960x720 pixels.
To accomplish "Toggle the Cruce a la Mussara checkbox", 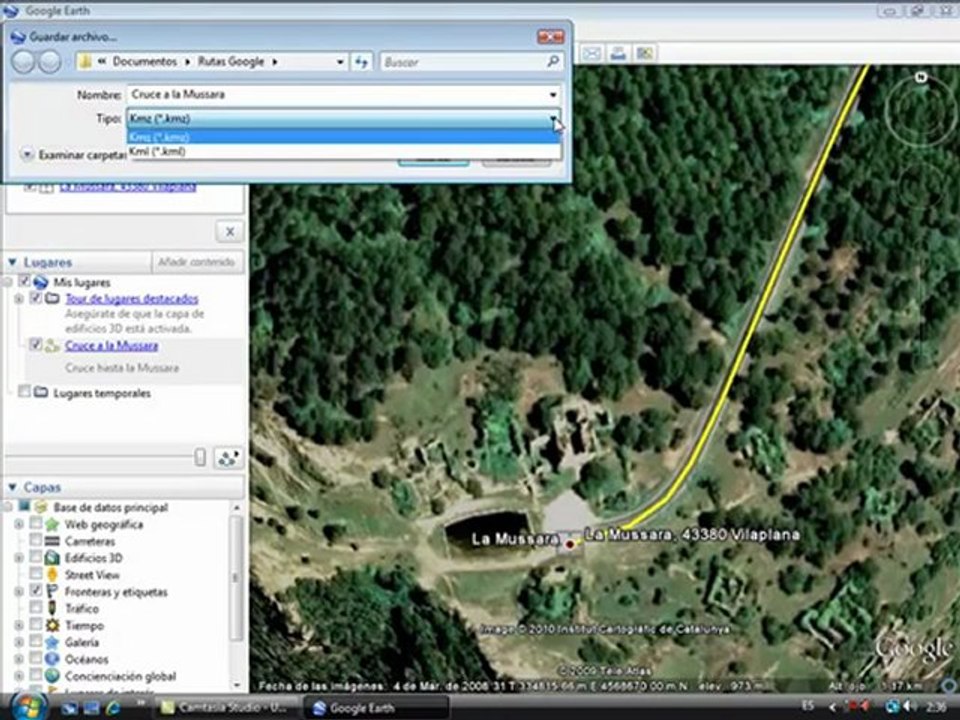I will [x=36, y=345].
